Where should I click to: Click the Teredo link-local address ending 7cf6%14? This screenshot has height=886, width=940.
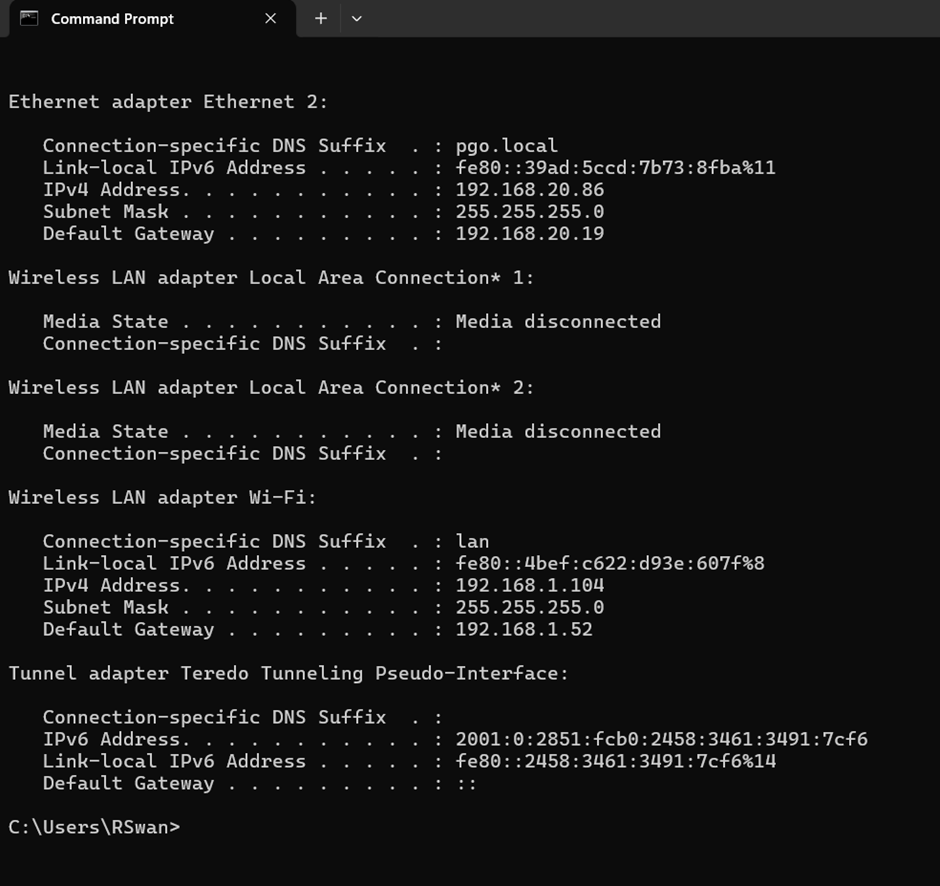pos(616,761)
